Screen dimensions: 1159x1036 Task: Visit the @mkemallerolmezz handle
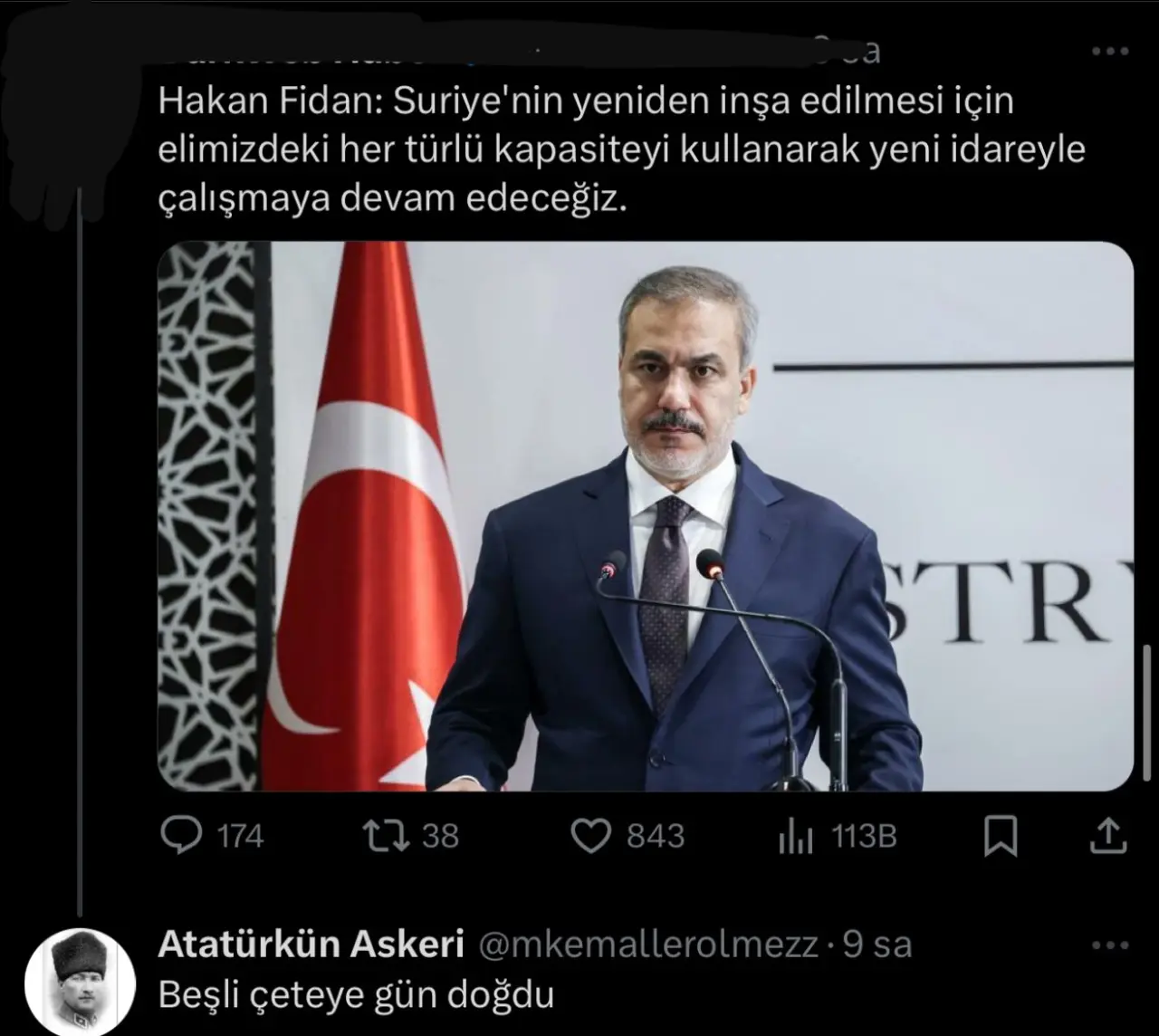648,945
